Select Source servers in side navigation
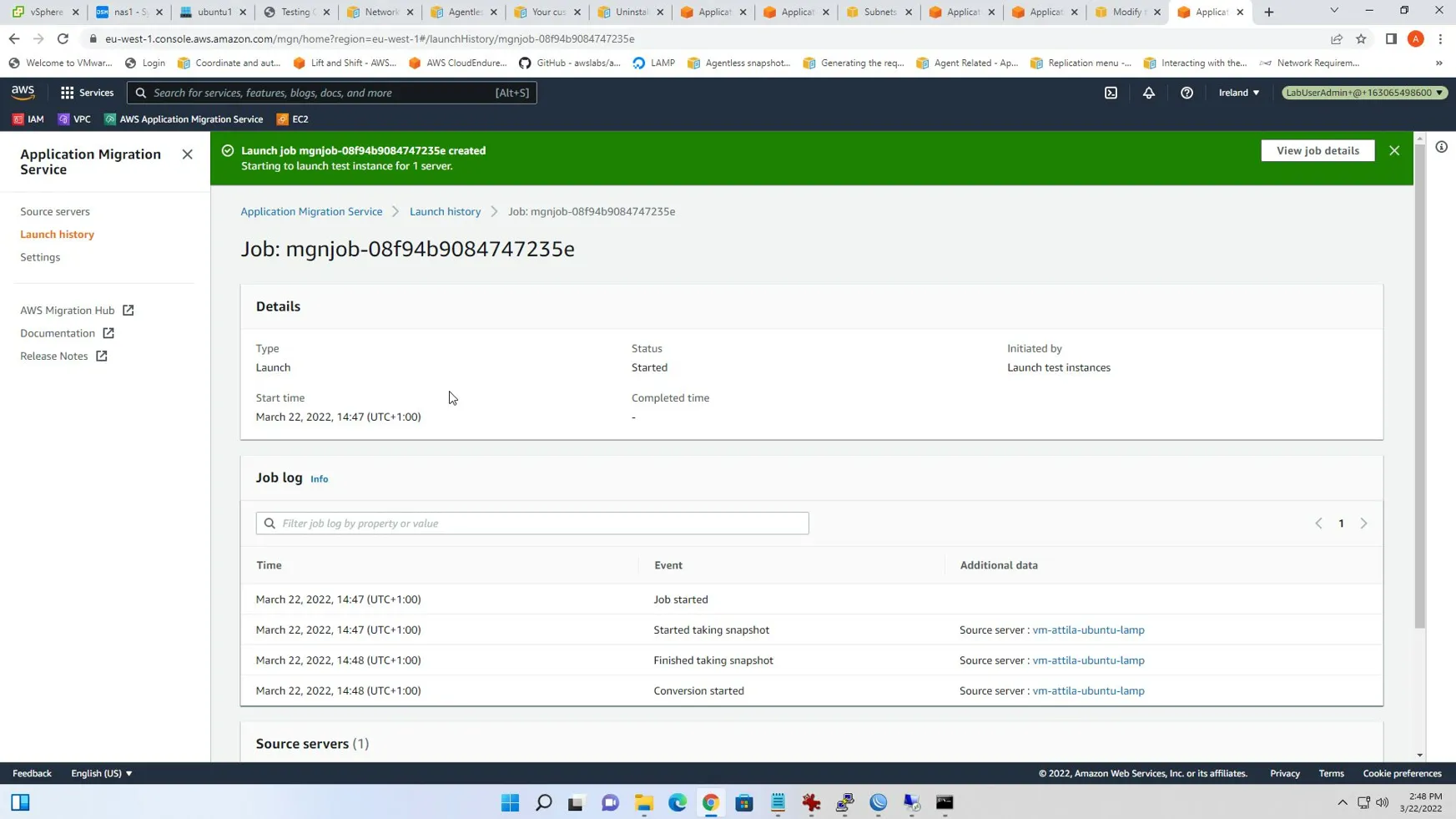 point(55,211)
